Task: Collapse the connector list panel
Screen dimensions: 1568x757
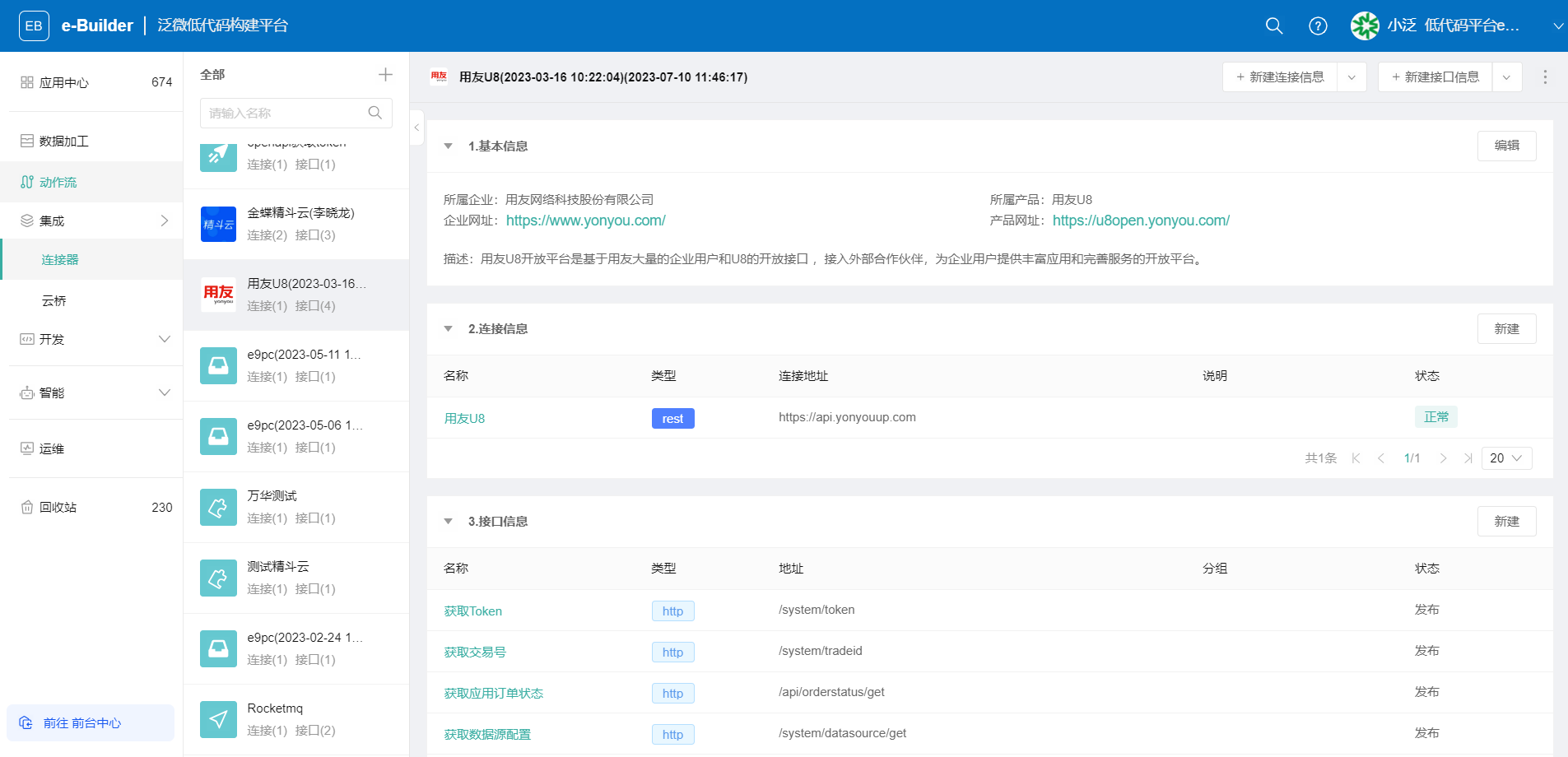Action: click(x=416, y=128)
